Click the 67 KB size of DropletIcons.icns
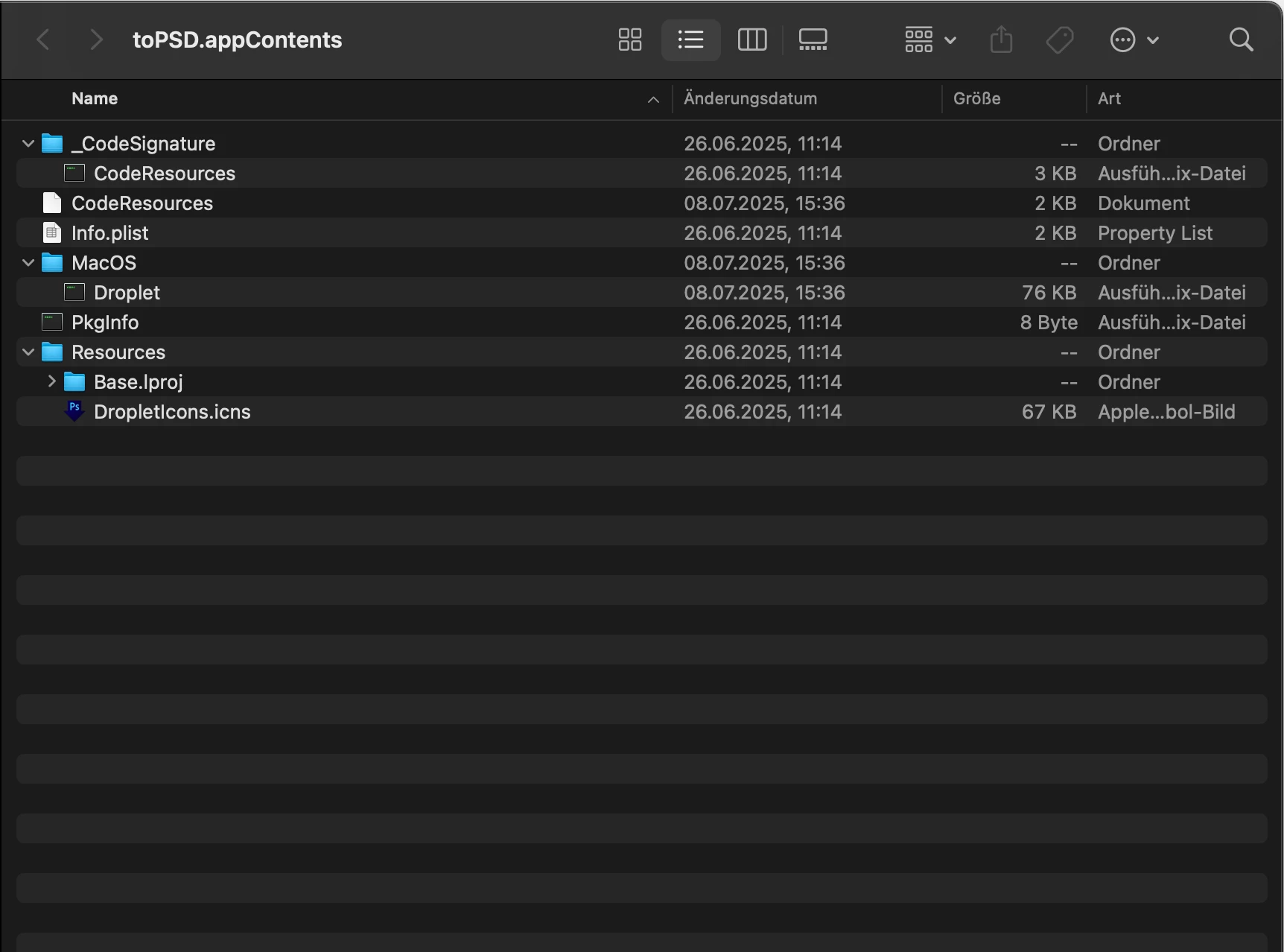 [x=1049, y=412]
